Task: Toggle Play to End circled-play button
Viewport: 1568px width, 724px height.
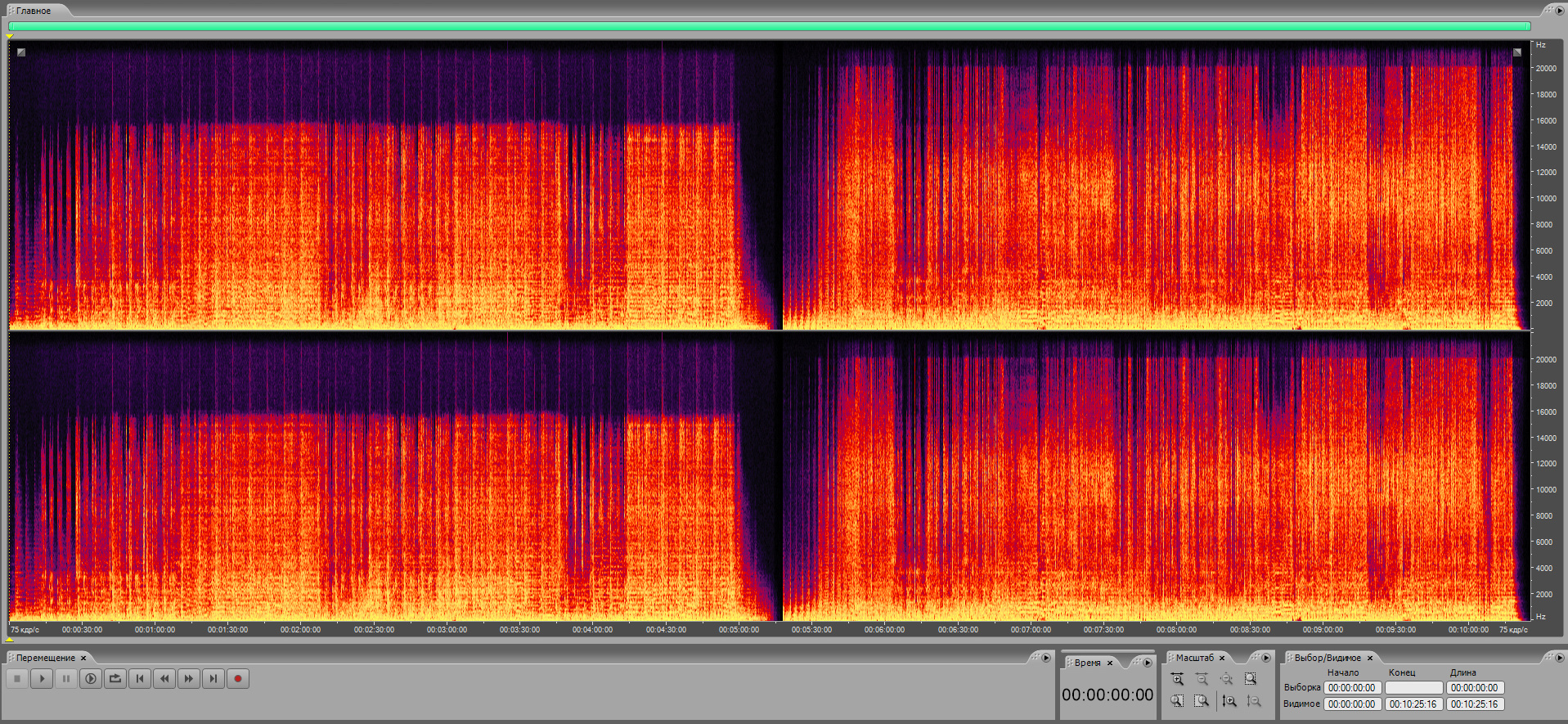Action: pyautogui.click(x=91, y=678)
